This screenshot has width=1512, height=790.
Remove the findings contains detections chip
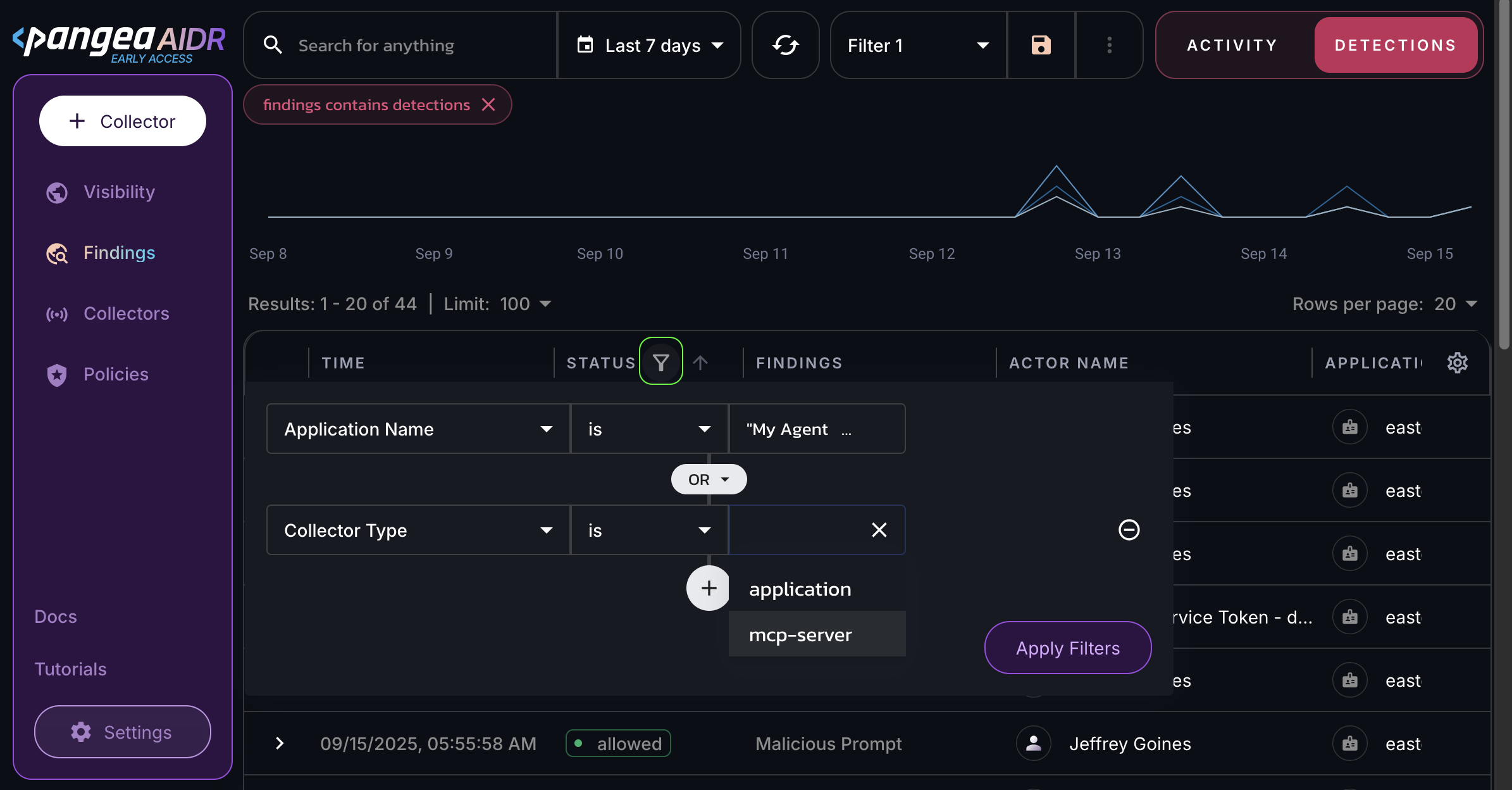[x=488, y=104]
